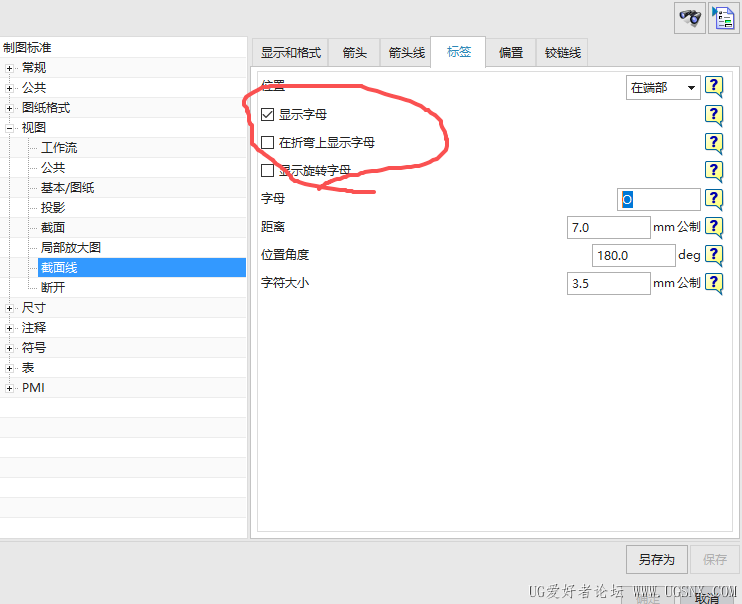Expand the 注释 tree node

pyautogui.click(x=9, y=329)
